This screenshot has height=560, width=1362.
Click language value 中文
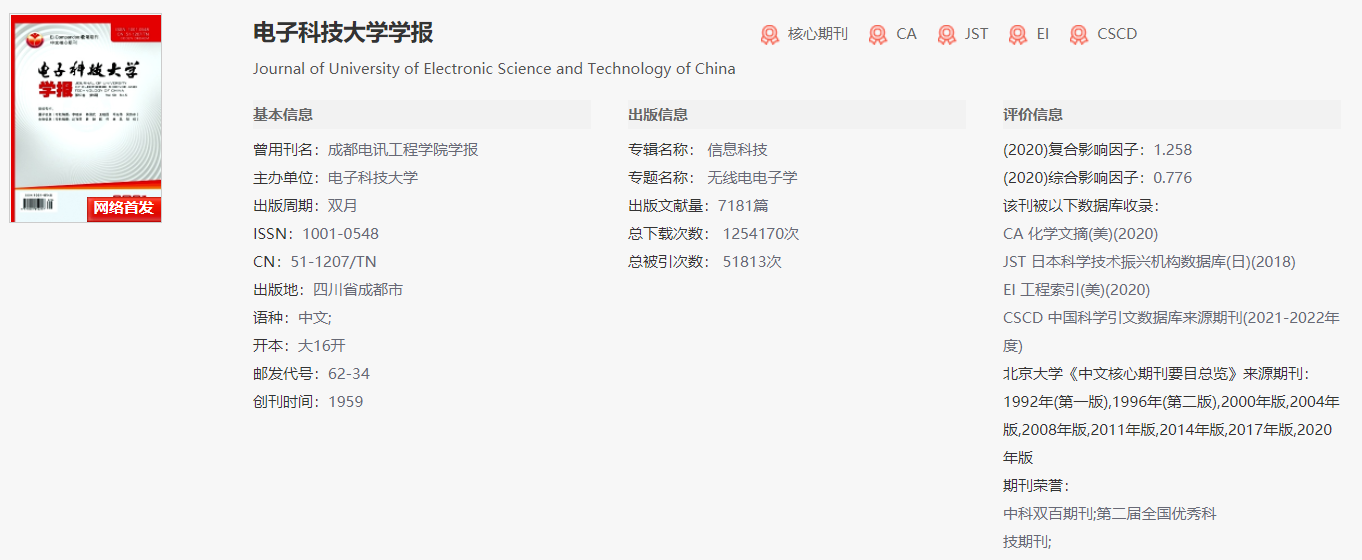tap(313, 318)
